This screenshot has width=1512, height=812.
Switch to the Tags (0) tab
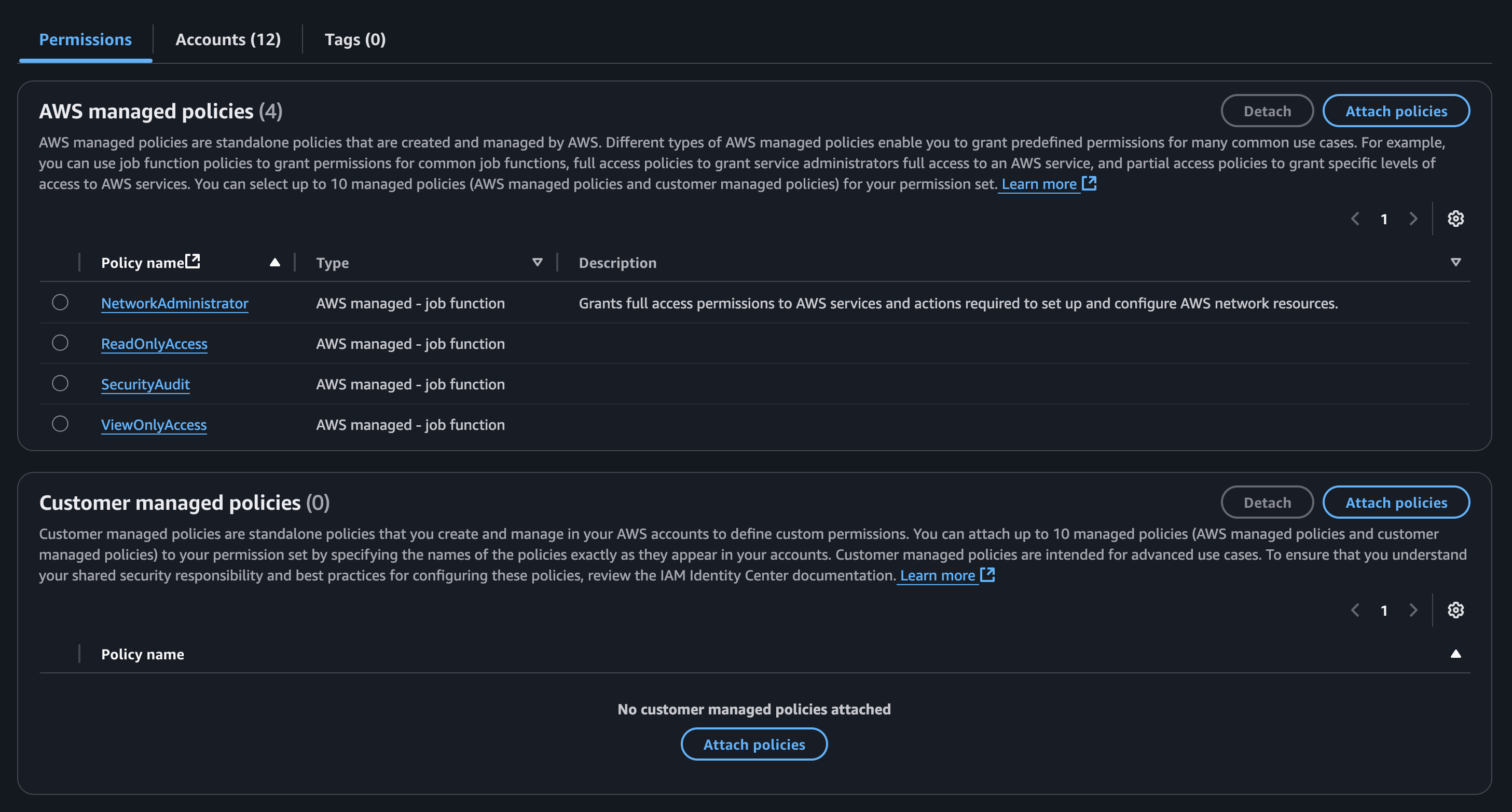pyautogui.click(x=355, y=39)
